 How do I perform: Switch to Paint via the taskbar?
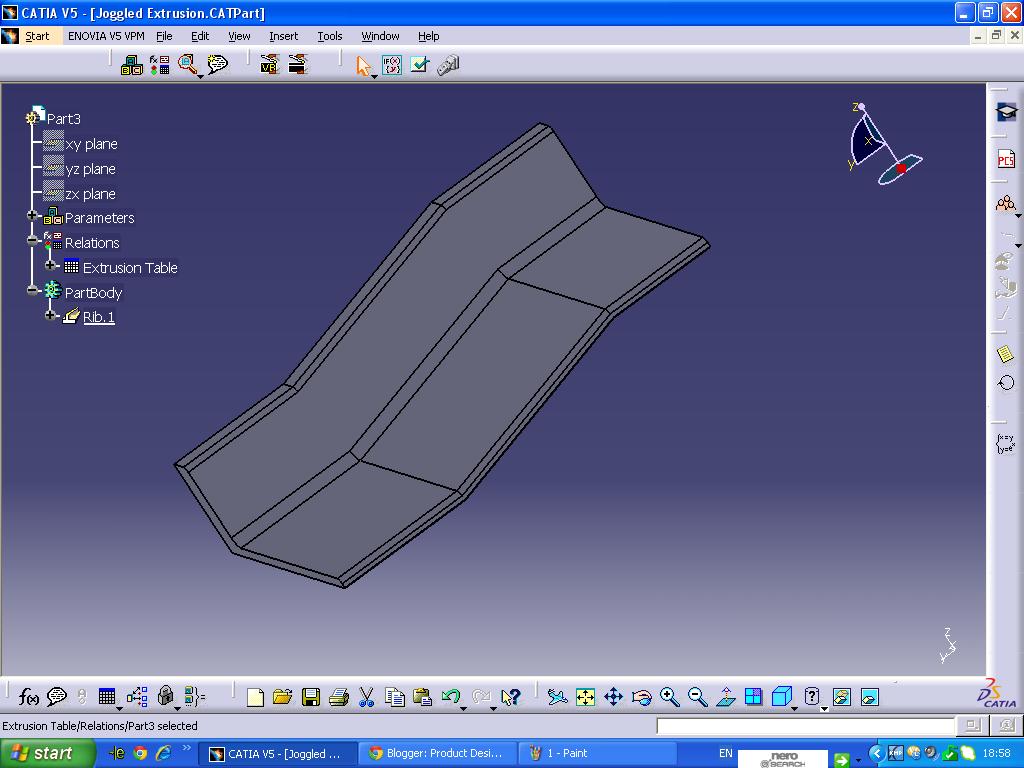click(x=597, y=752)
